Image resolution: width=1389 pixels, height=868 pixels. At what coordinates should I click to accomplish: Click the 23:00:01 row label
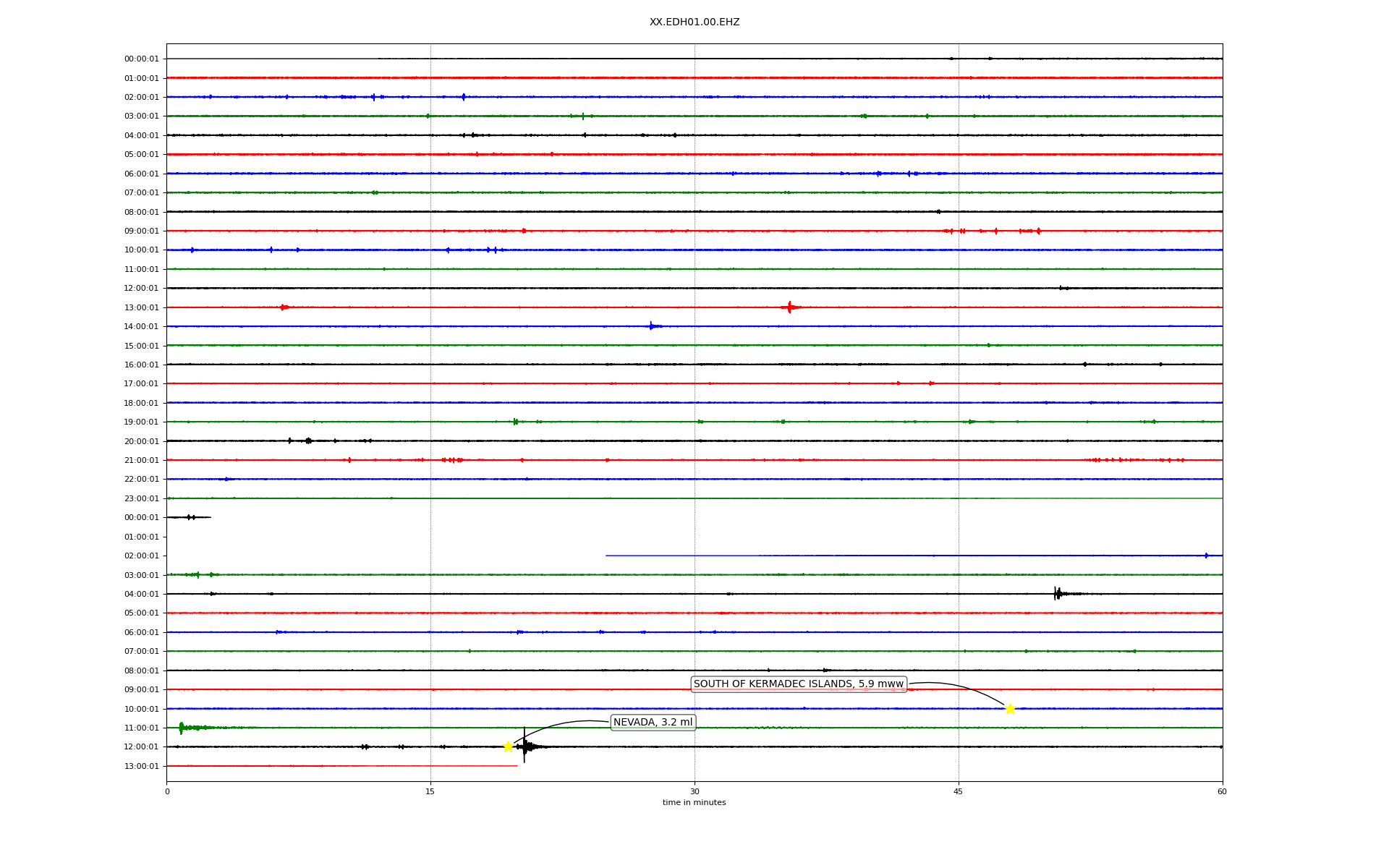(141, 498)
